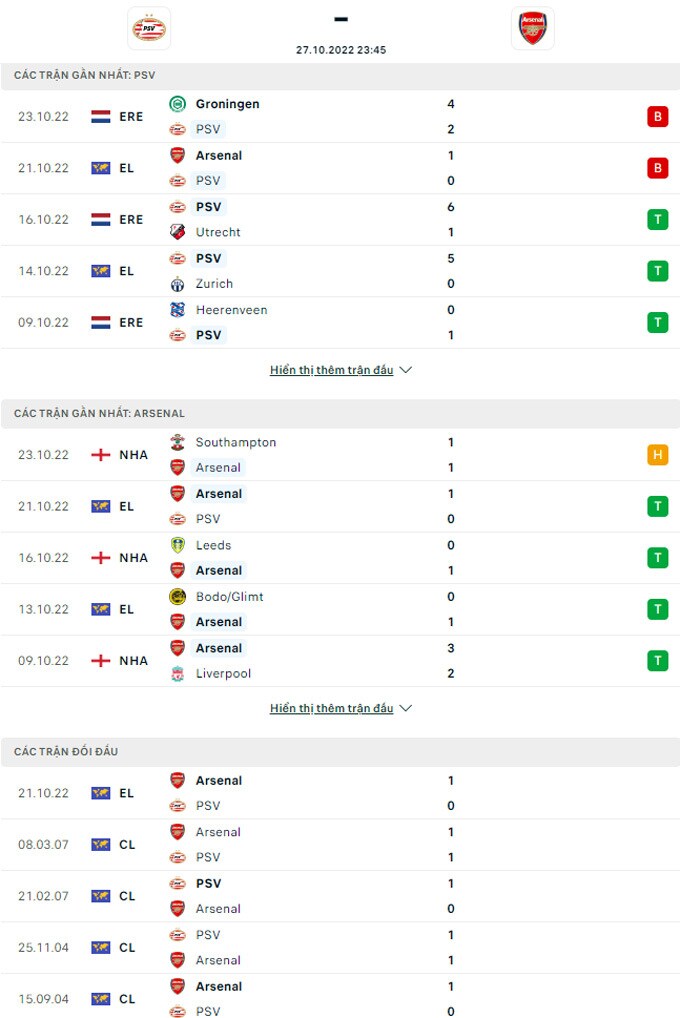Screen dimensions: 680x1018
Task: Open the Groningen vs PSV match row
Action: [340, 116]
